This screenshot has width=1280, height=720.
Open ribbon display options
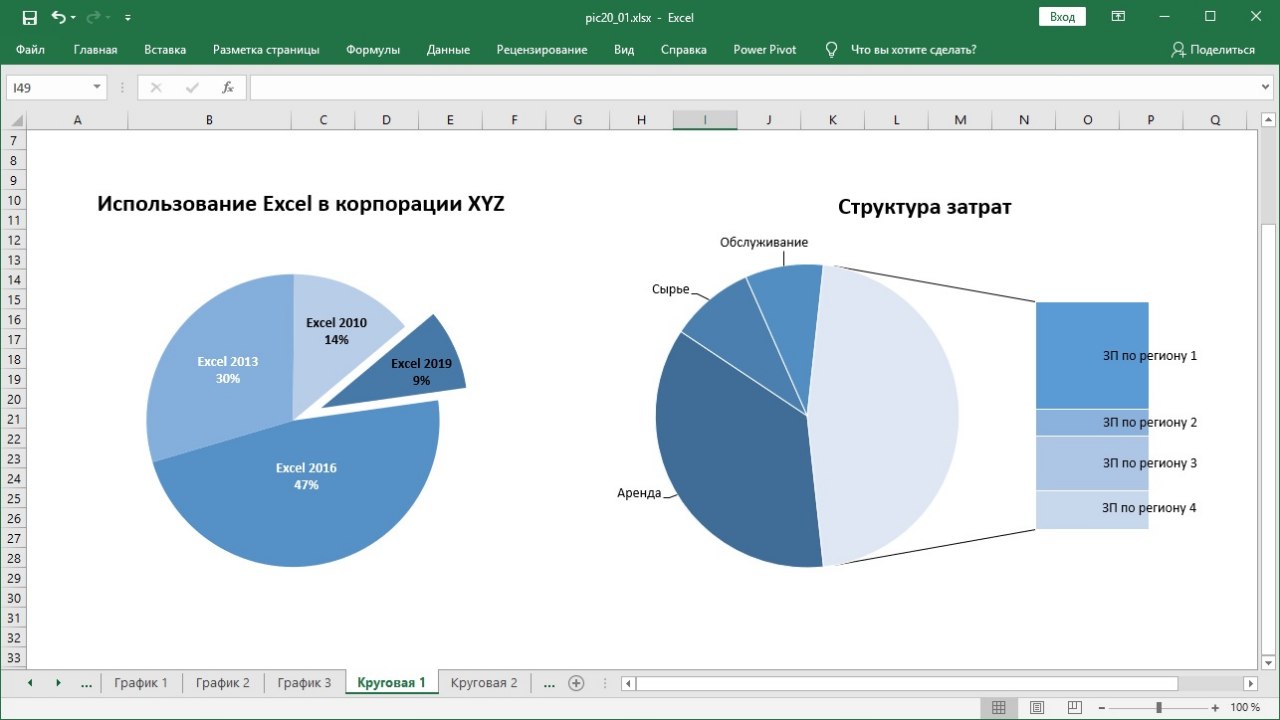pyautogui.click(x=1118, y=17)
